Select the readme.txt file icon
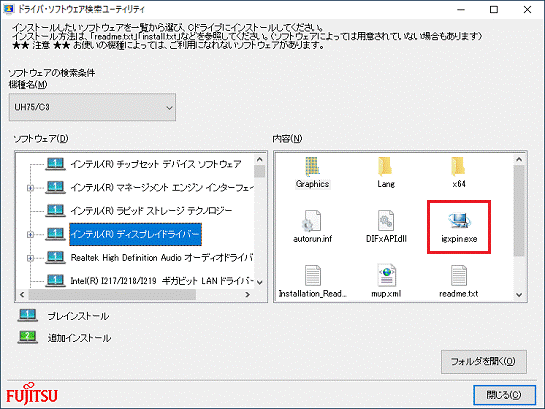Viewport: 545px width, 409px height. 459,275
